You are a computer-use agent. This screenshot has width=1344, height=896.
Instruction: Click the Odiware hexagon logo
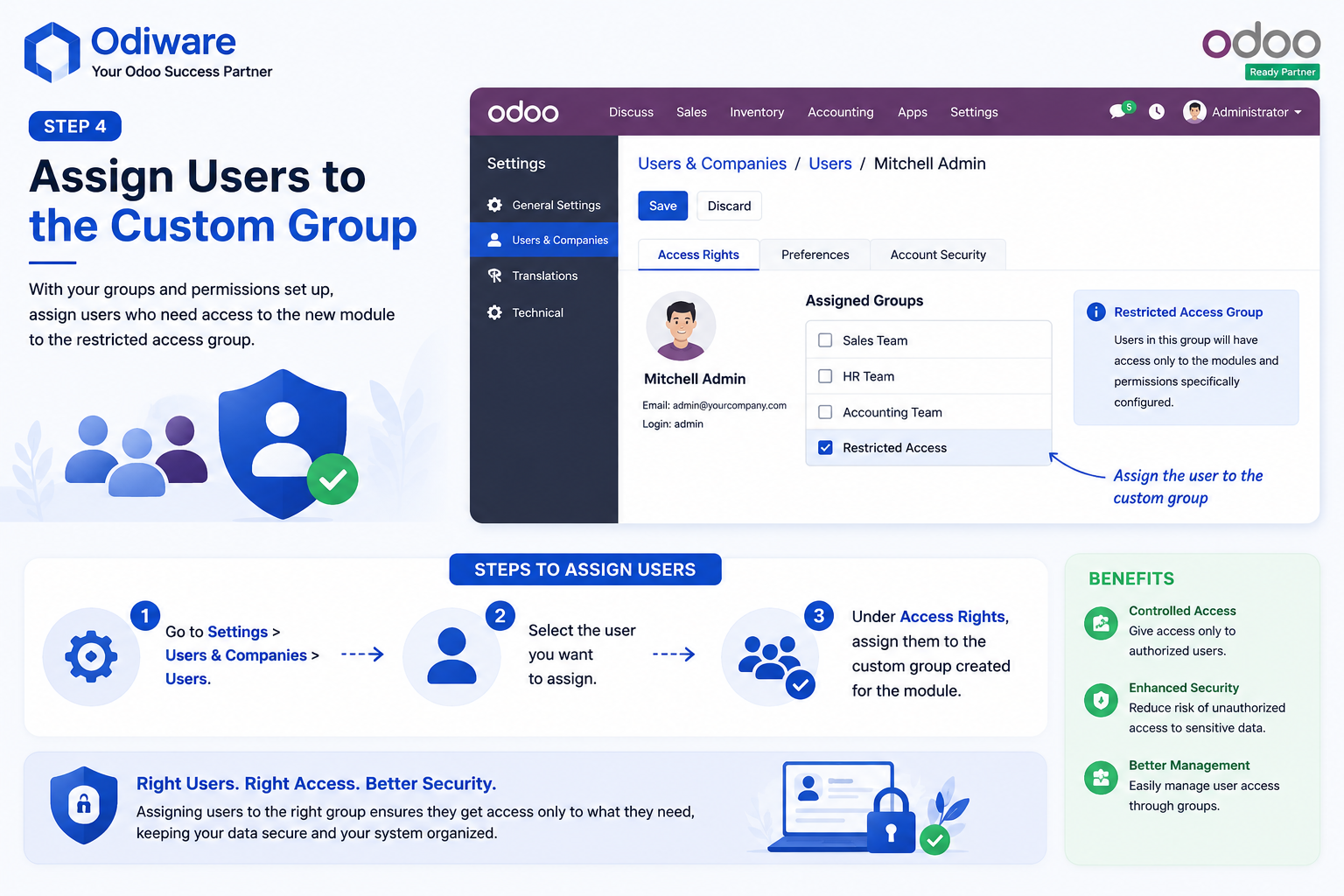click(52, 52)
